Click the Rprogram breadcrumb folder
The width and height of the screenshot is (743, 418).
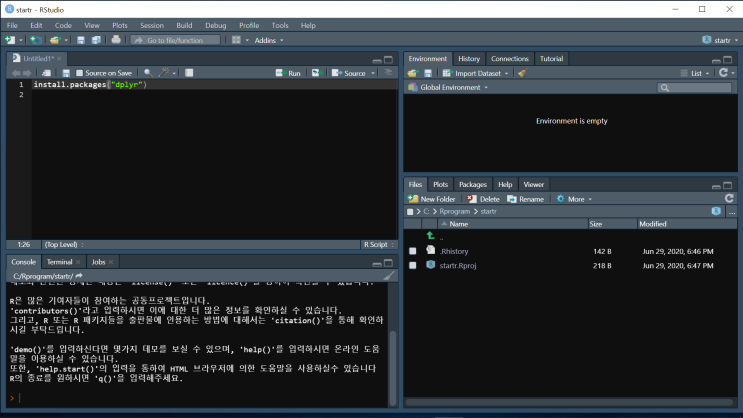point(454,211)
